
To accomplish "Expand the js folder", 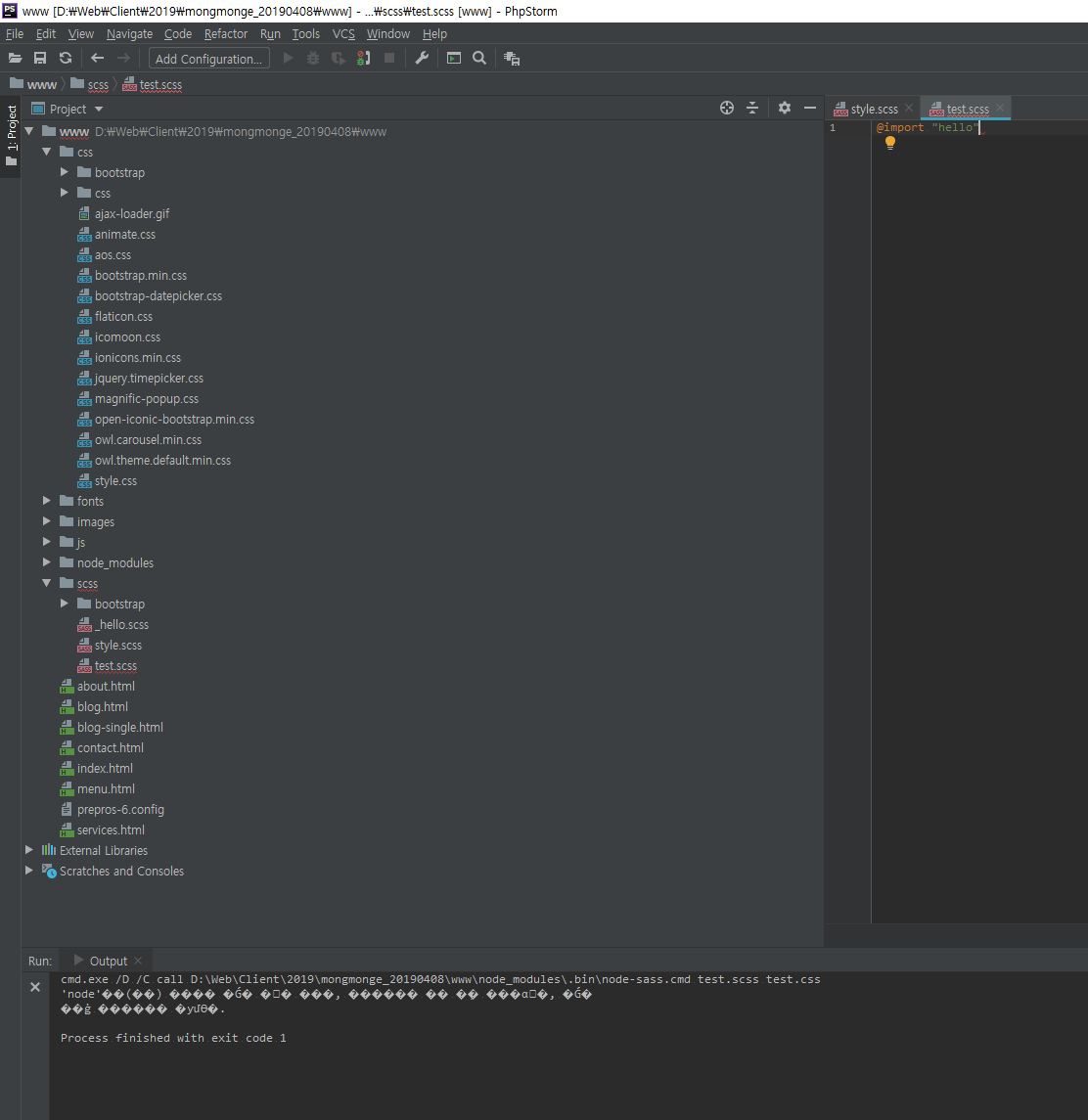I will tap(46, 542).
